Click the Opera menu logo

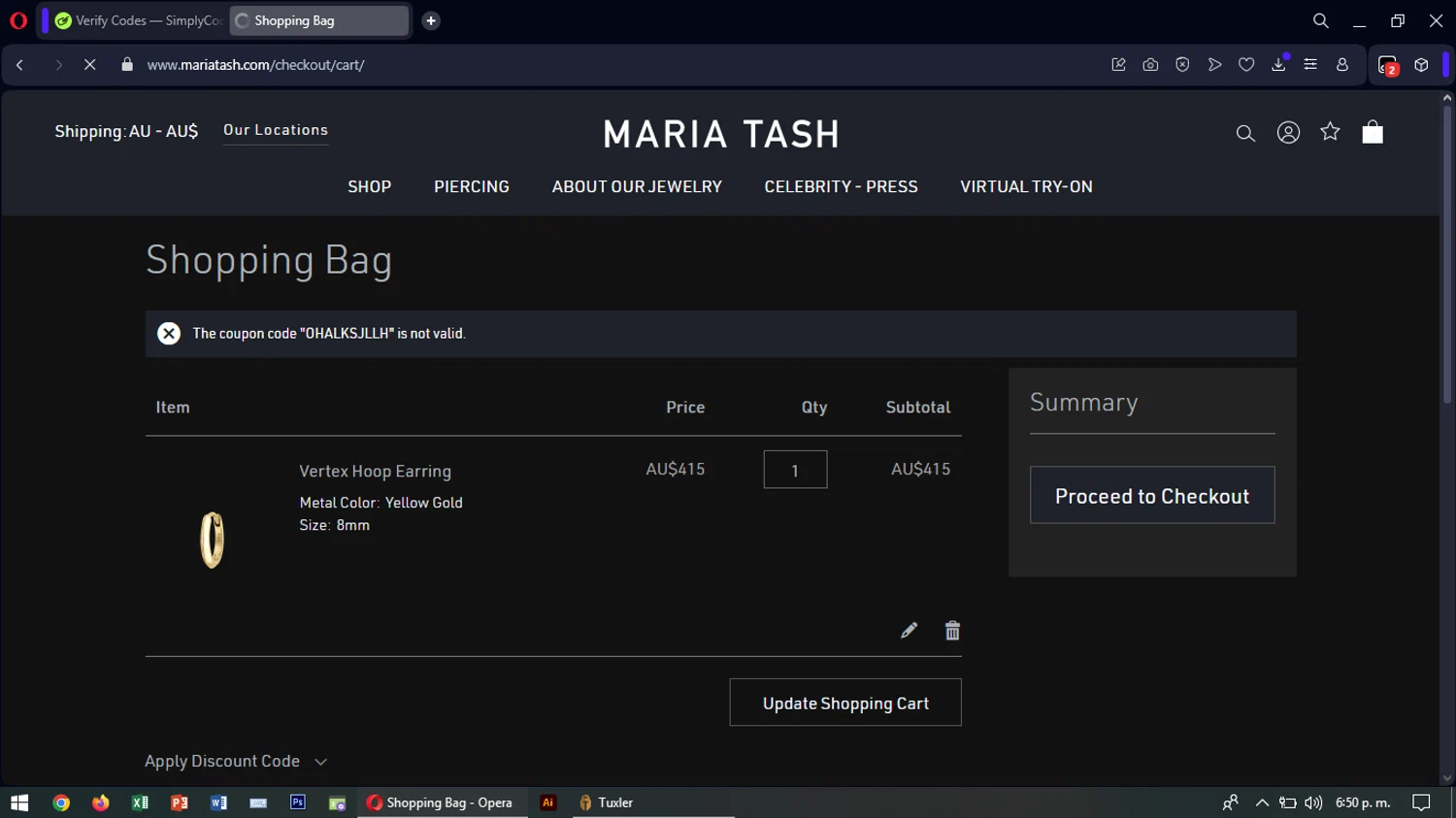pos(18,20)
